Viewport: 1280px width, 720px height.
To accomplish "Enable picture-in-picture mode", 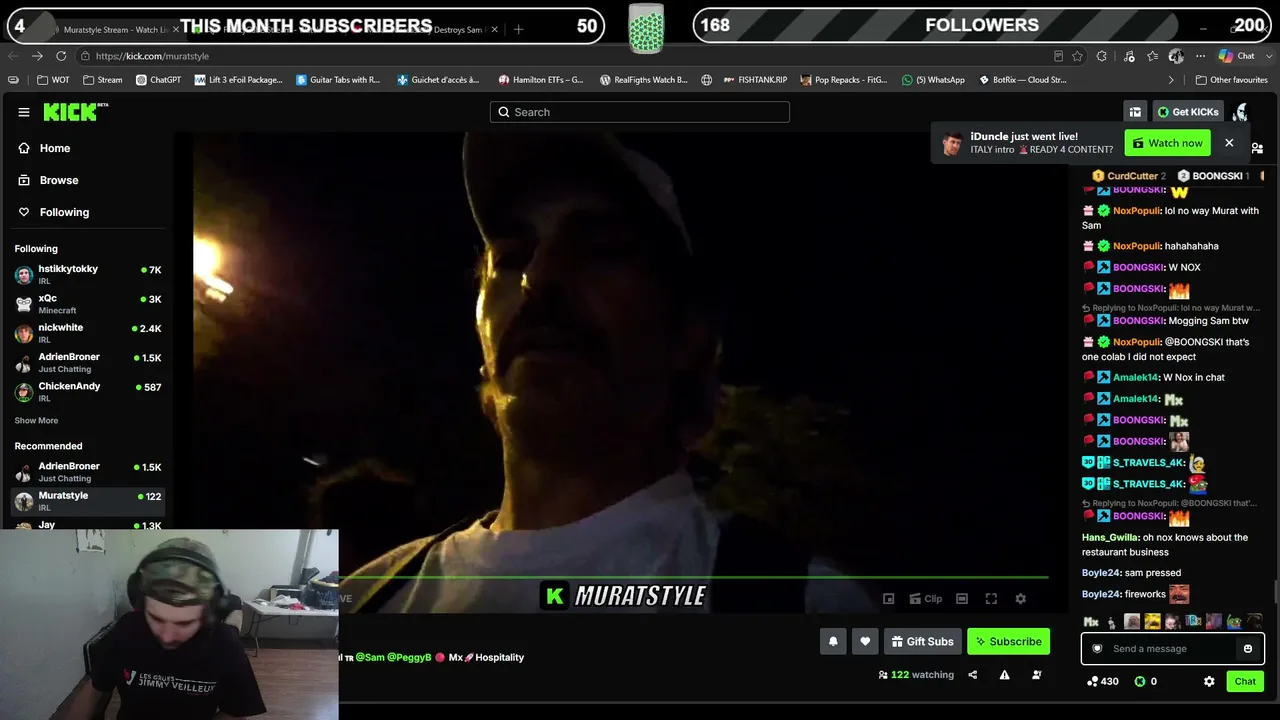I will pyautogui.click(x=888, y=599).
